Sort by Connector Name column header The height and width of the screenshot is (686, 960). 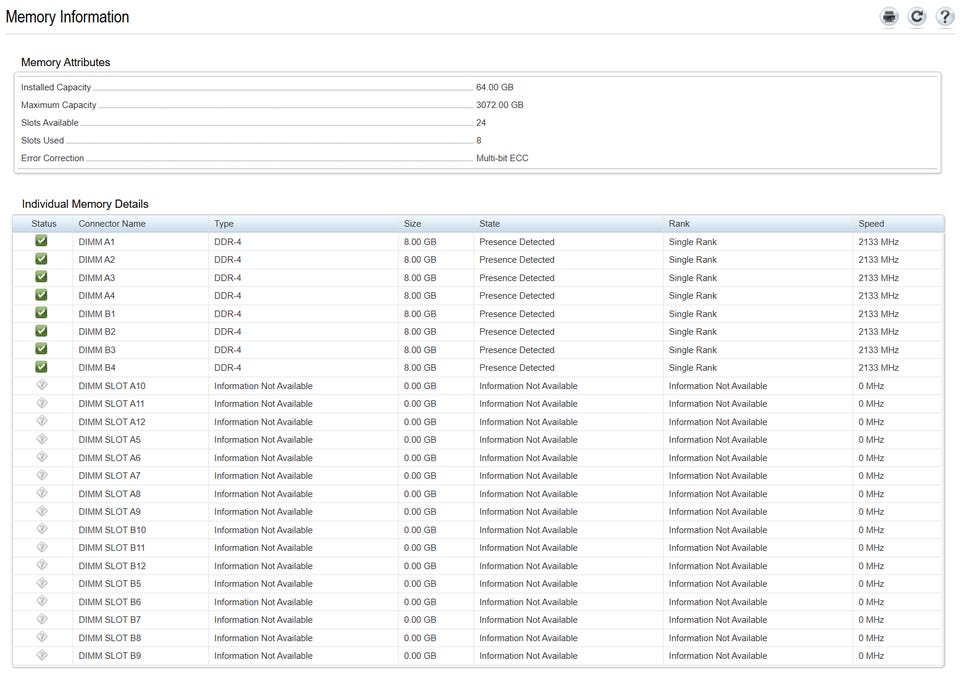pos(112,224)
